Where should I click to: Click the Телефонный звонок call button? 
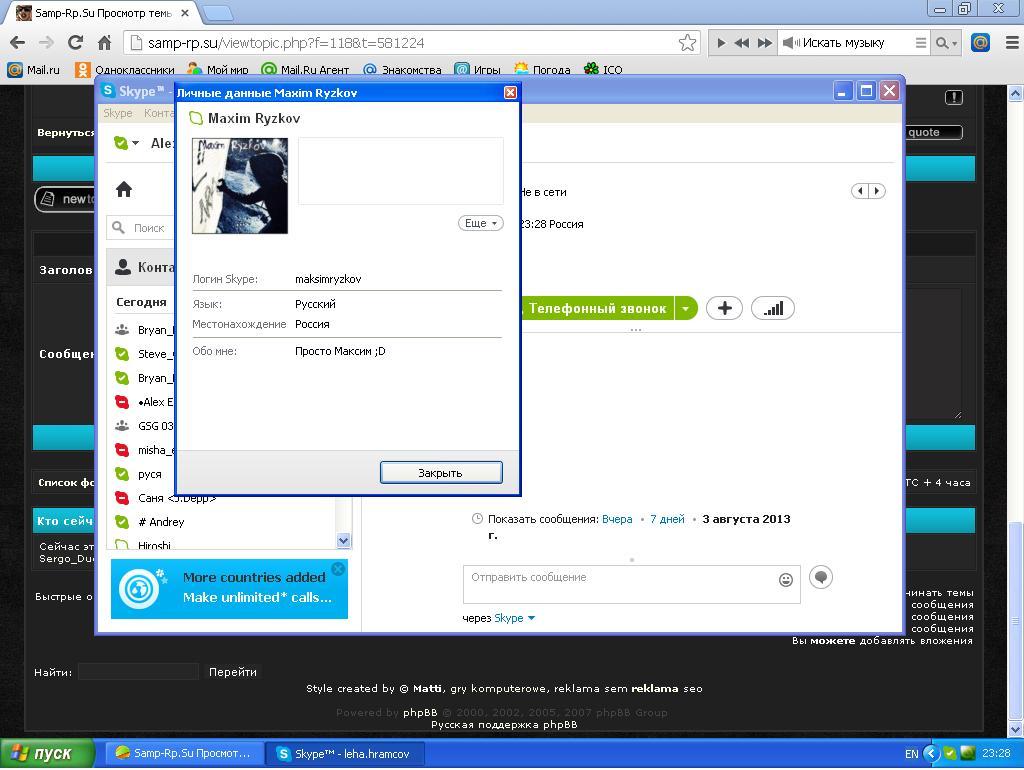(x=596, y=308)
